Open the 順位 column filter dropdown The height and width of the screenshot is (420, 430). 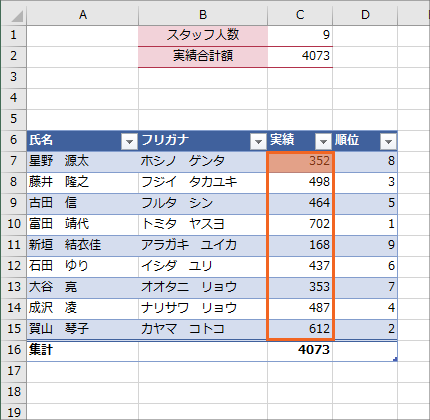click(x=388, y=142)
